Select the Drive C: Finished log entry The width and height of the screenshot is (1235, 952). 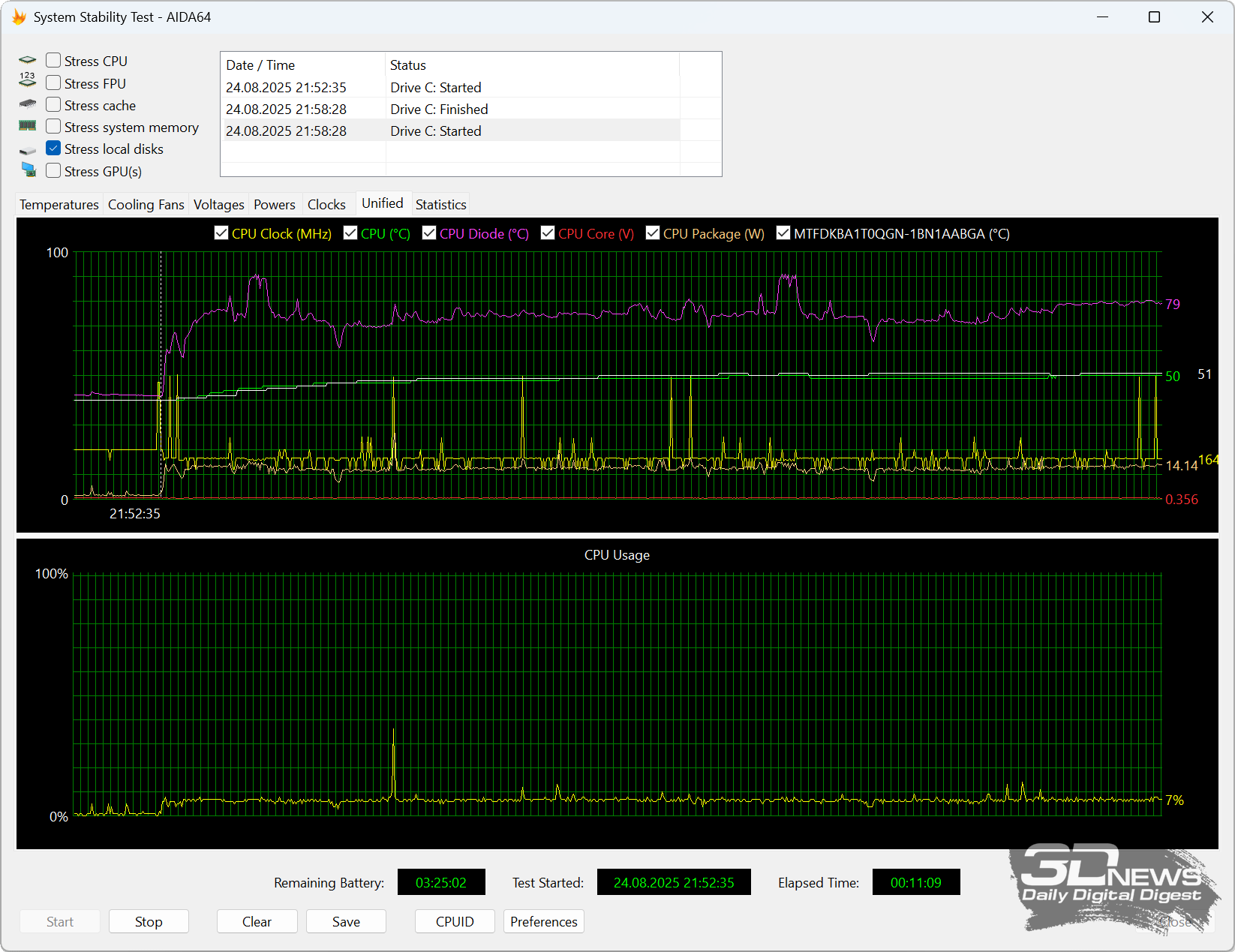tap(451, 109)
